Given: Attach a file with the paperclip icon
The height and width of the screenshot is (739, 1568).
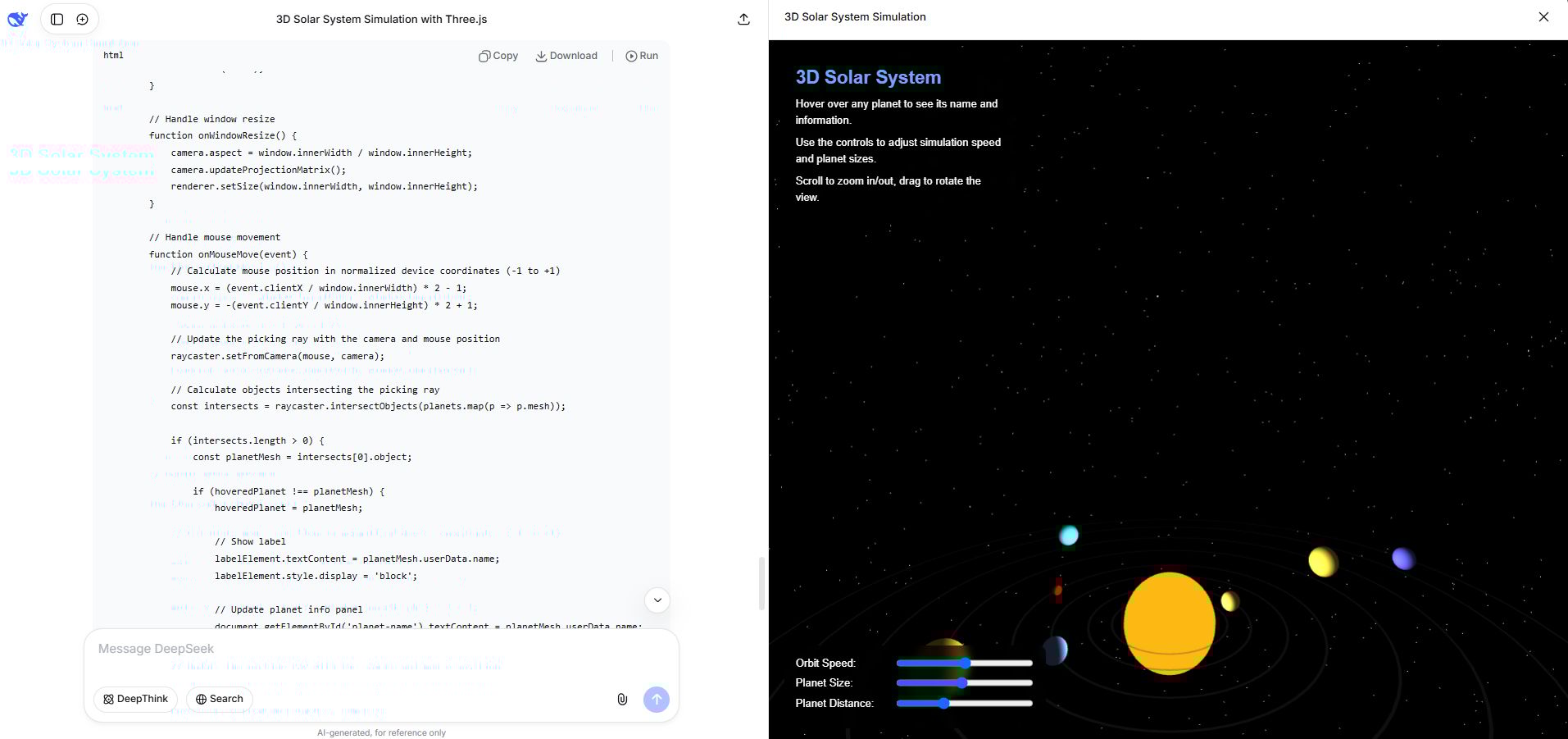Looking at the screenshot, I should click(621, 699).
